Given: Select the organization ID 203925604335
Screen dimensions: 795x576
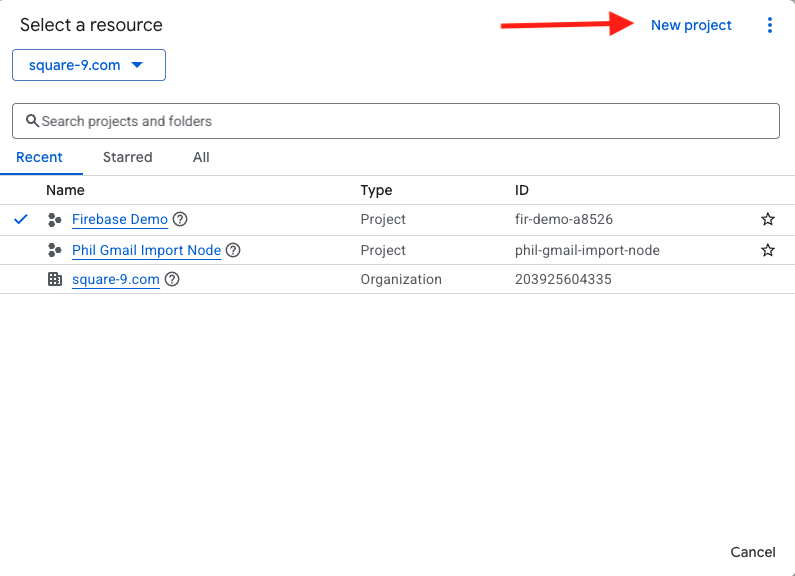Looking at the screenshot, I should tap(563, 279).
